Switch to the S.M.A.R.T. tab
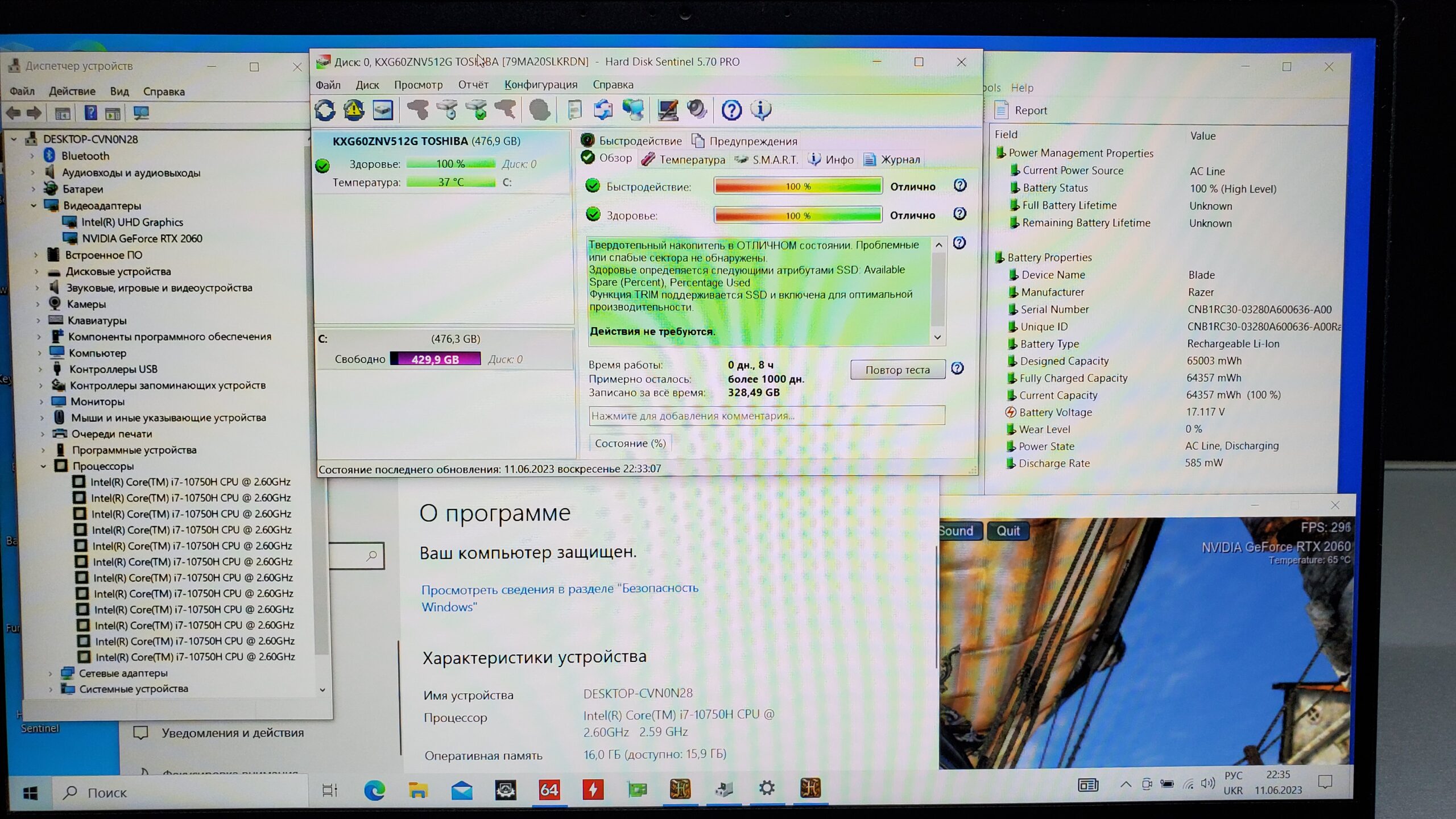 tap(767, 160)
